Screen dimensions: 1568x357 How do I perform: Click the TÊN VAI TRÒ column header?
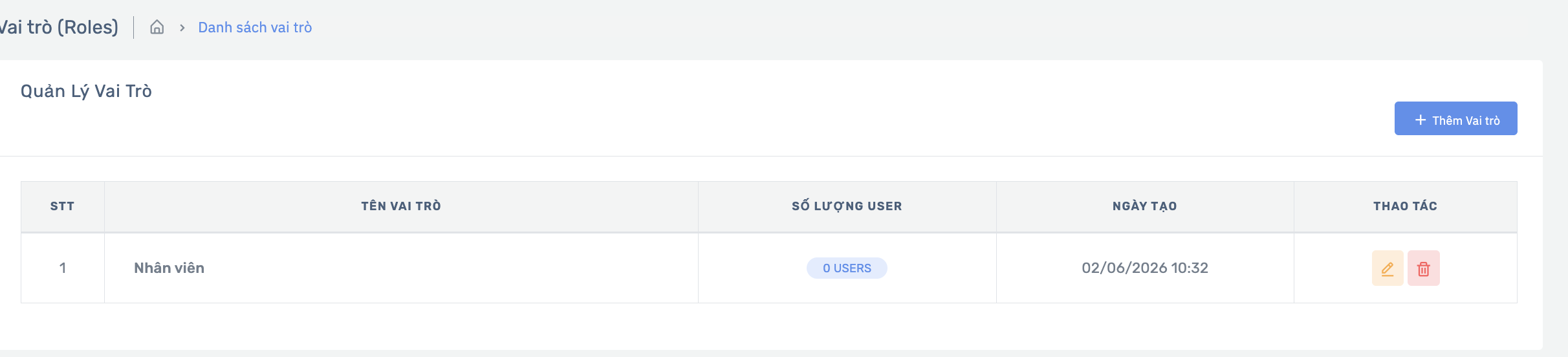(401, 206)
